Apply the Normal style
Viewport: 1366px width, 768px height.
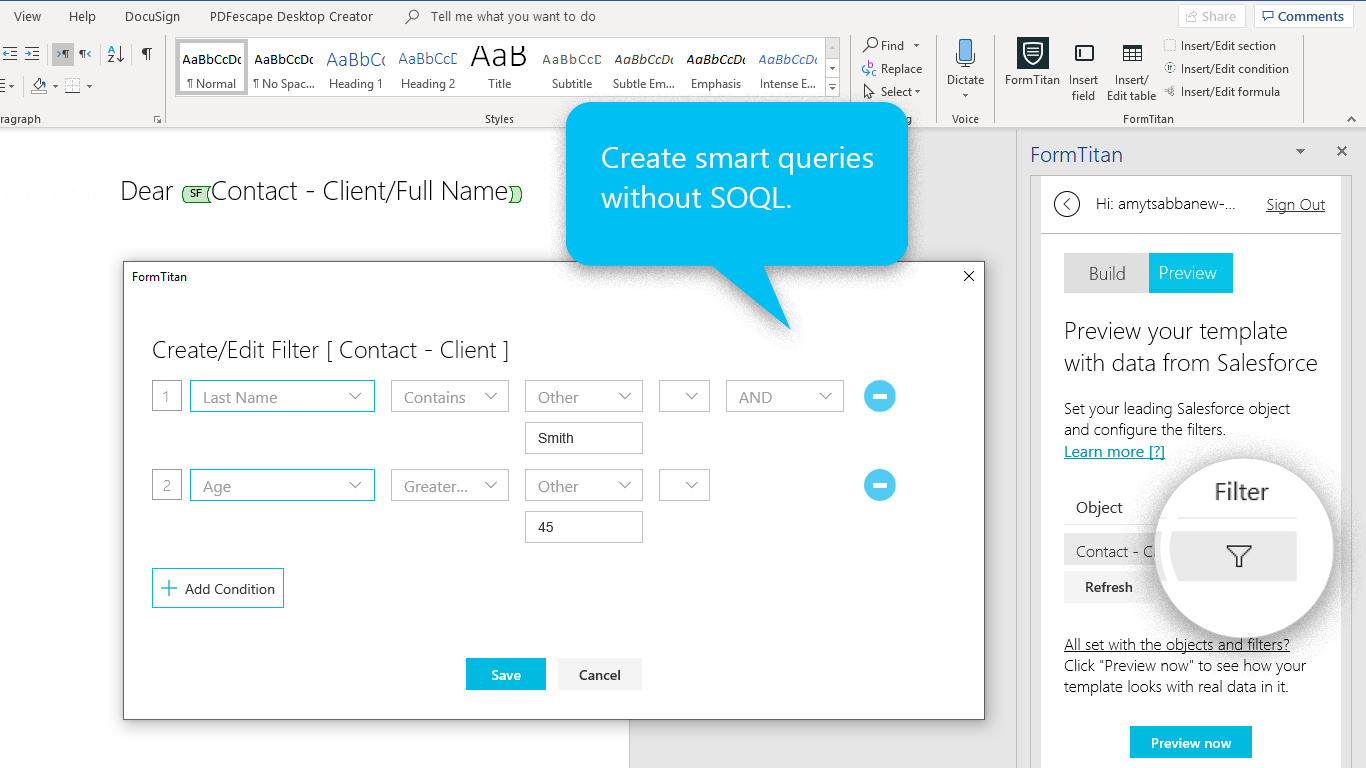211,68
